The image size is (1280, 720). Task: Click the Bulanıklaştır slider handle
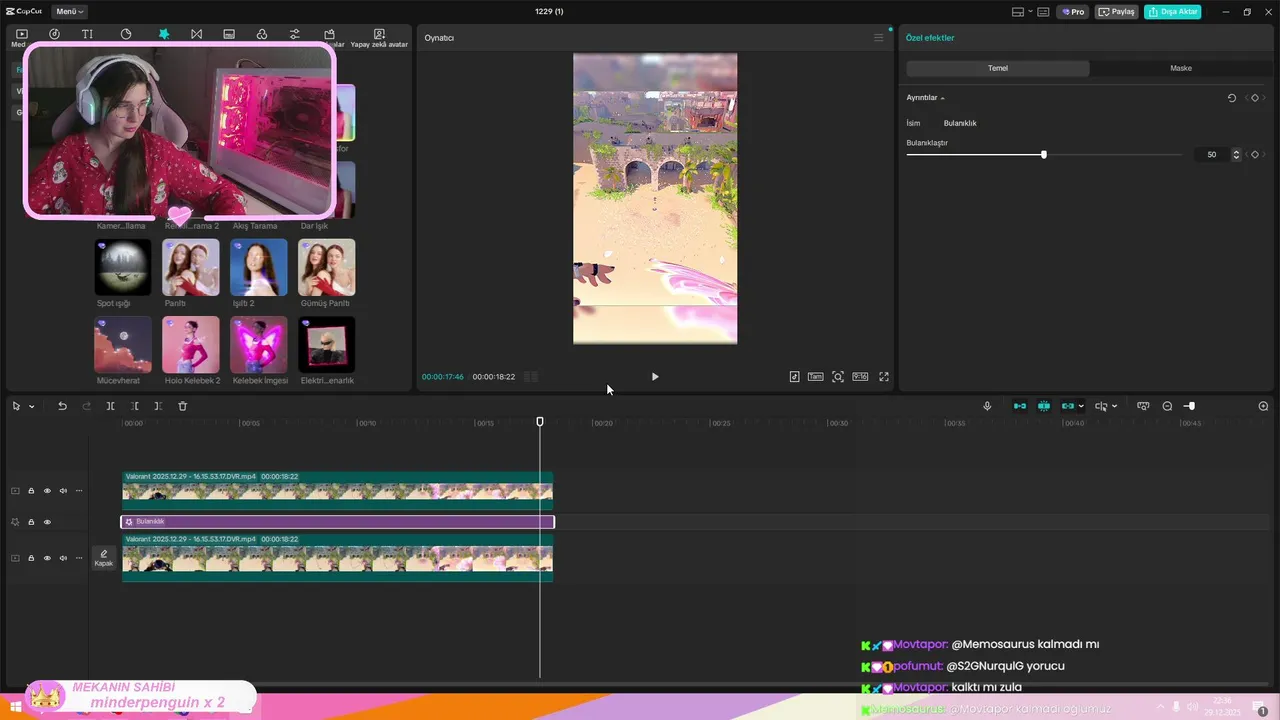(1044, 155)
